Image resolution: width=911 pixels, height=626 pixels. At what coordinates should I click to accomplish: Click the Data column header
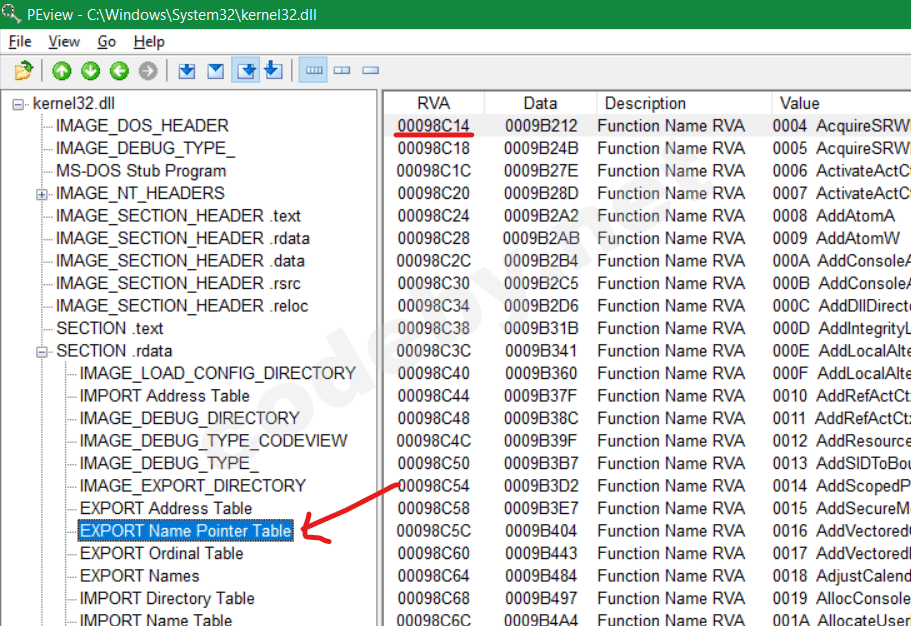click(540, 103)
